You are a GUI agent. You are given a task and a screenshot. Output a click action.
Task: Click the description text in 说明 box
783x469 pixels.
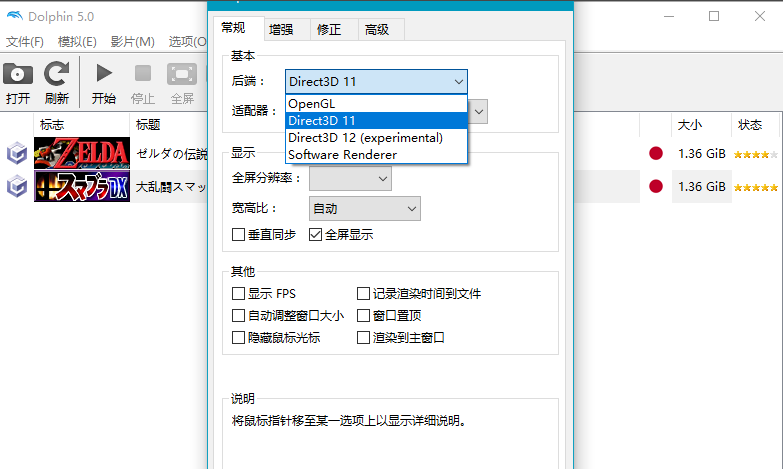(350, 421)
